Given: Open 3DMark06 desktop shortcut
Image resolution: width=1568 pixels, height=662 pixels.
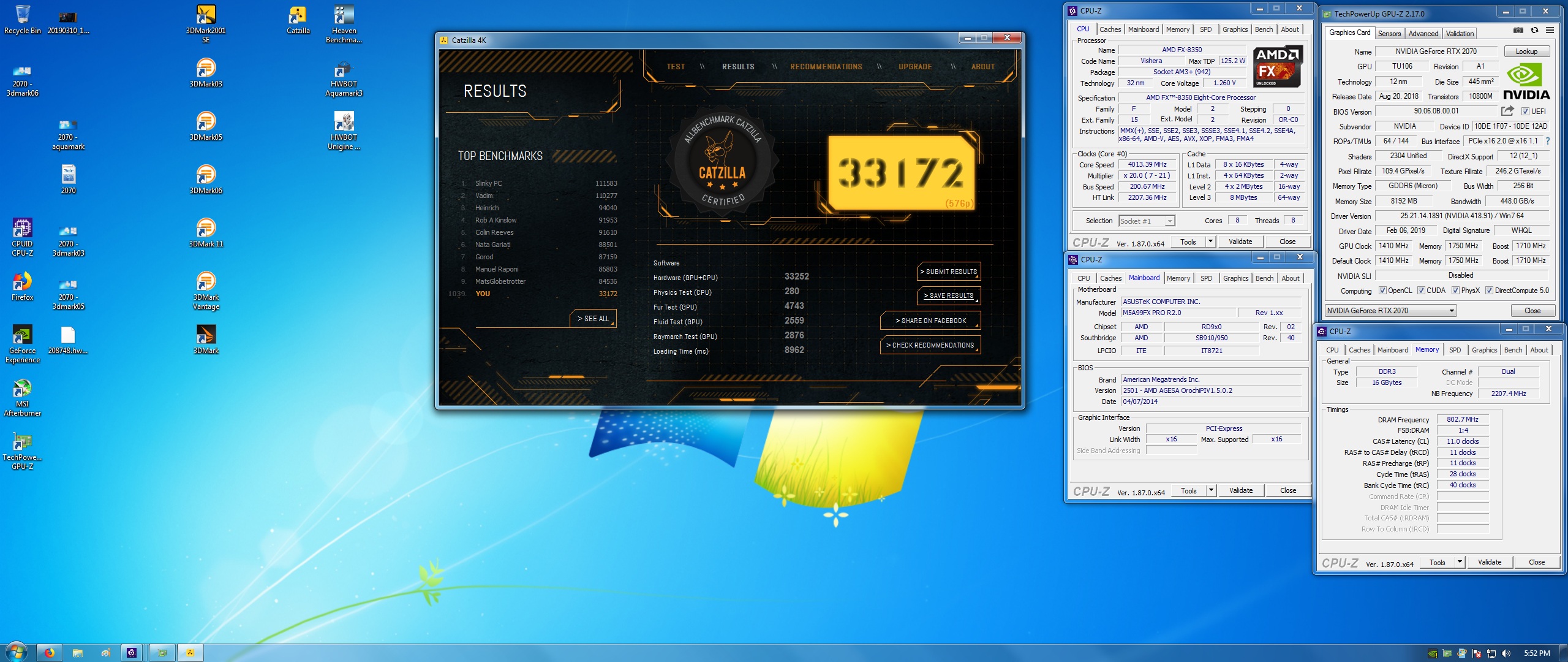Looking at the screenshot, I should tap(206, 180).
